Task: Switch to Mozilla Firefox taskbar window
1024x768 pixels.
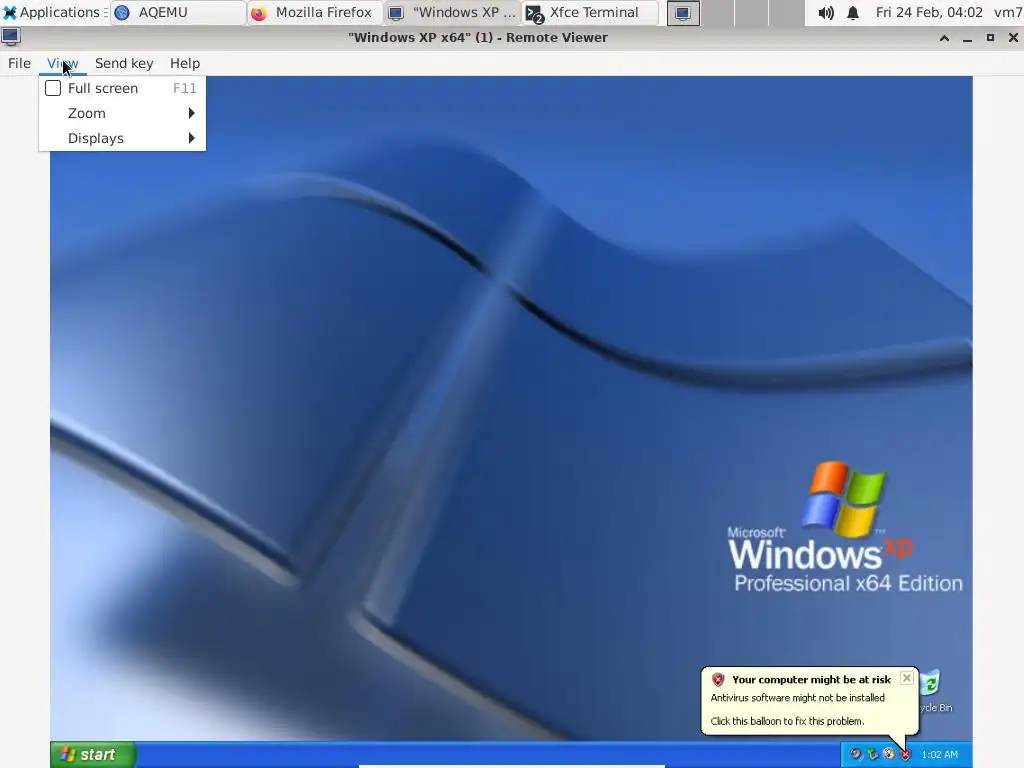Action: tap(315, 12)
